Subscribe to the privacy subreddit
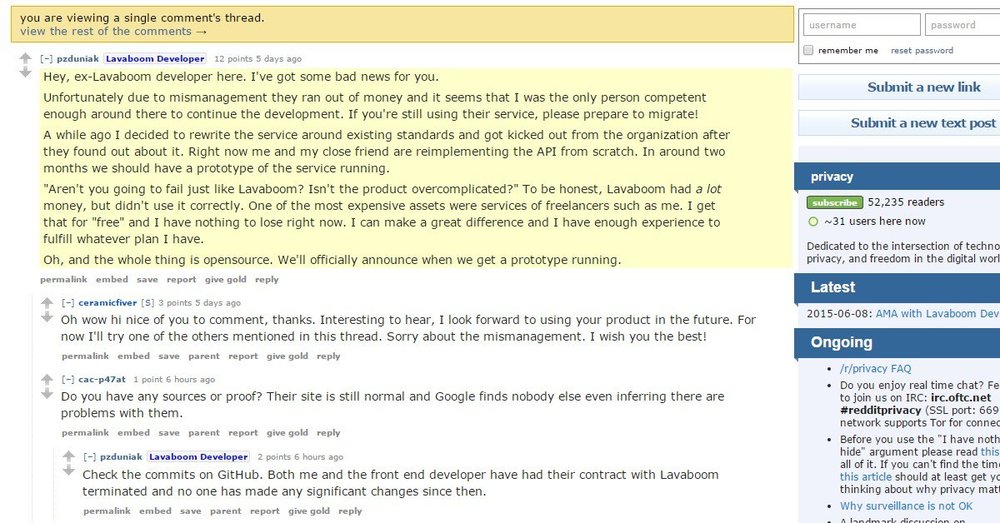Image resolution: width=1000 pixels, height=523 pixels. coord(834,202)
